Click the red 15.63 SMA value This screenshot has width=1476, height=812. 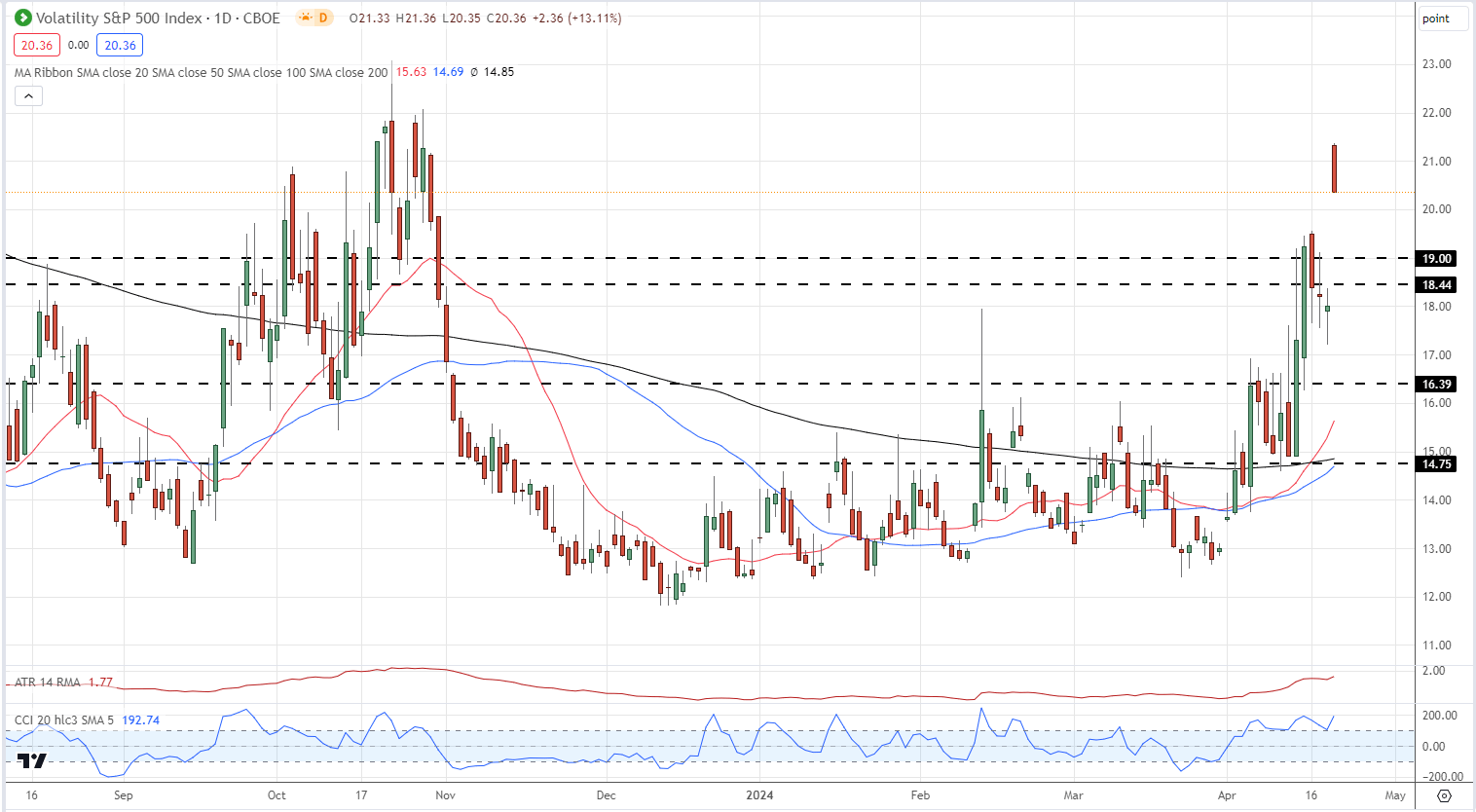pyautogui.click(x=411, y=72)
